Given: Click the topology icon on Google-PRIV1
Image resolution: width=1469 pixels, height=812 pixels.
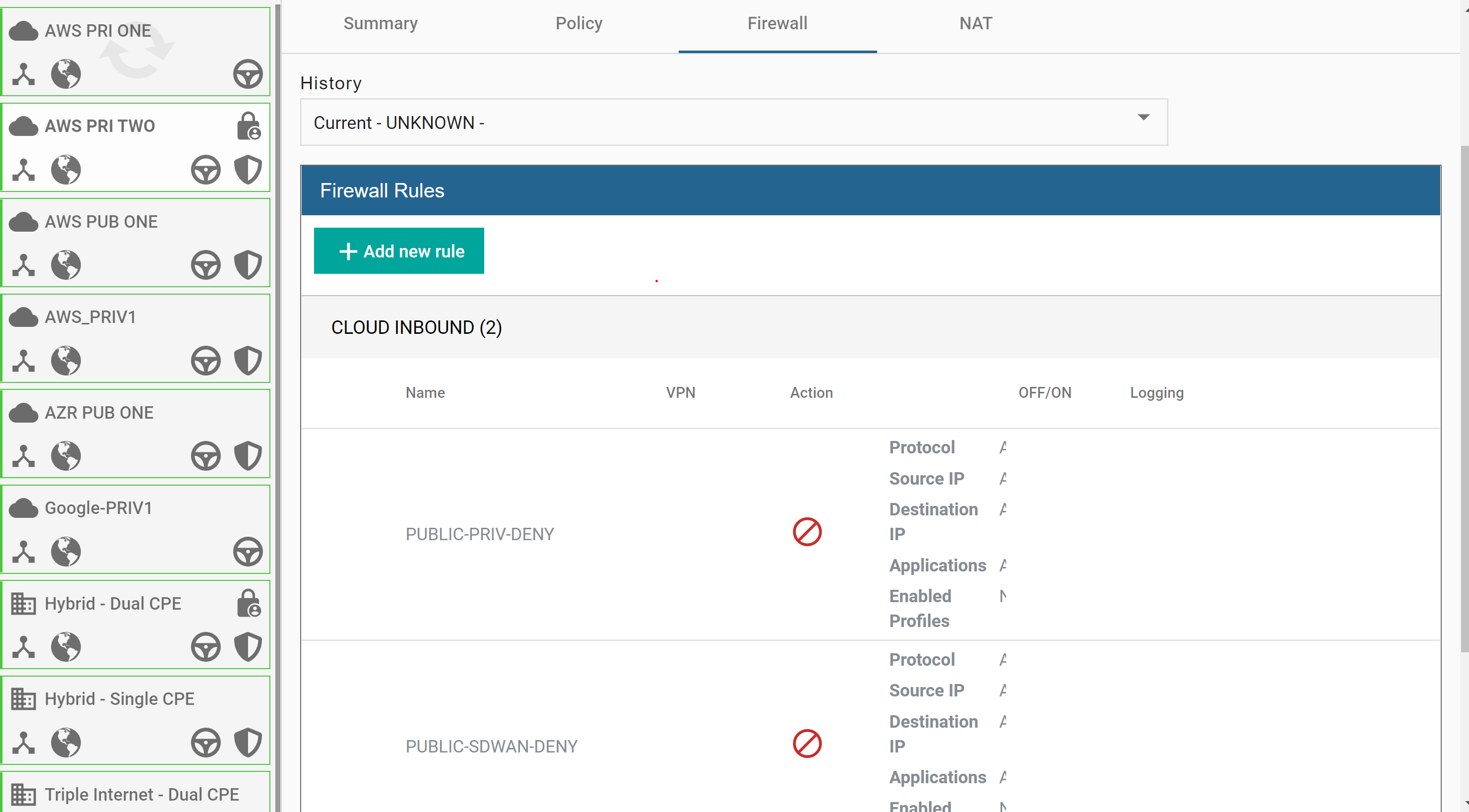Looking at the screenshot, I should pos(23,552).
